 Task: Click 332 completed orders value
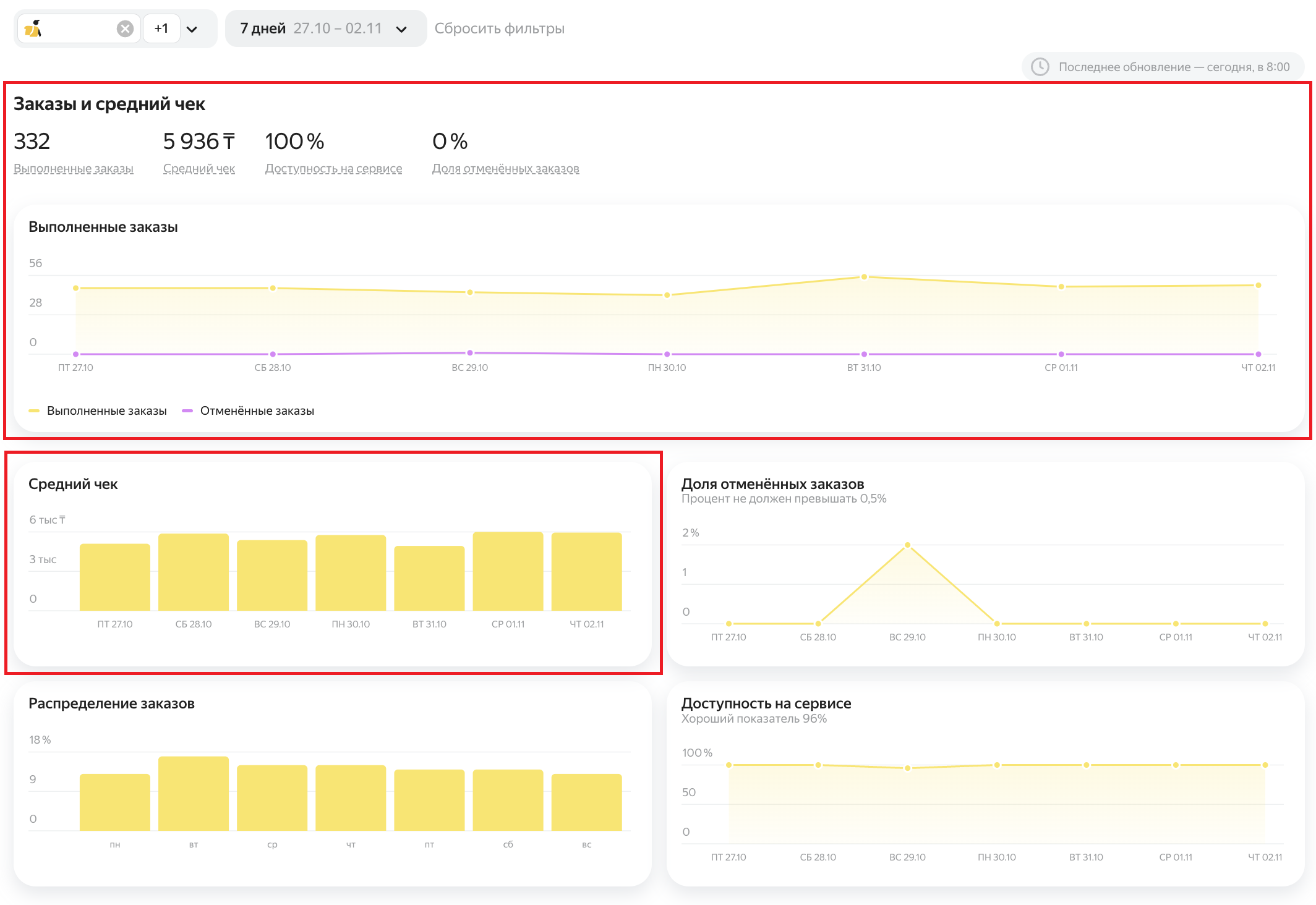[32, 142]
